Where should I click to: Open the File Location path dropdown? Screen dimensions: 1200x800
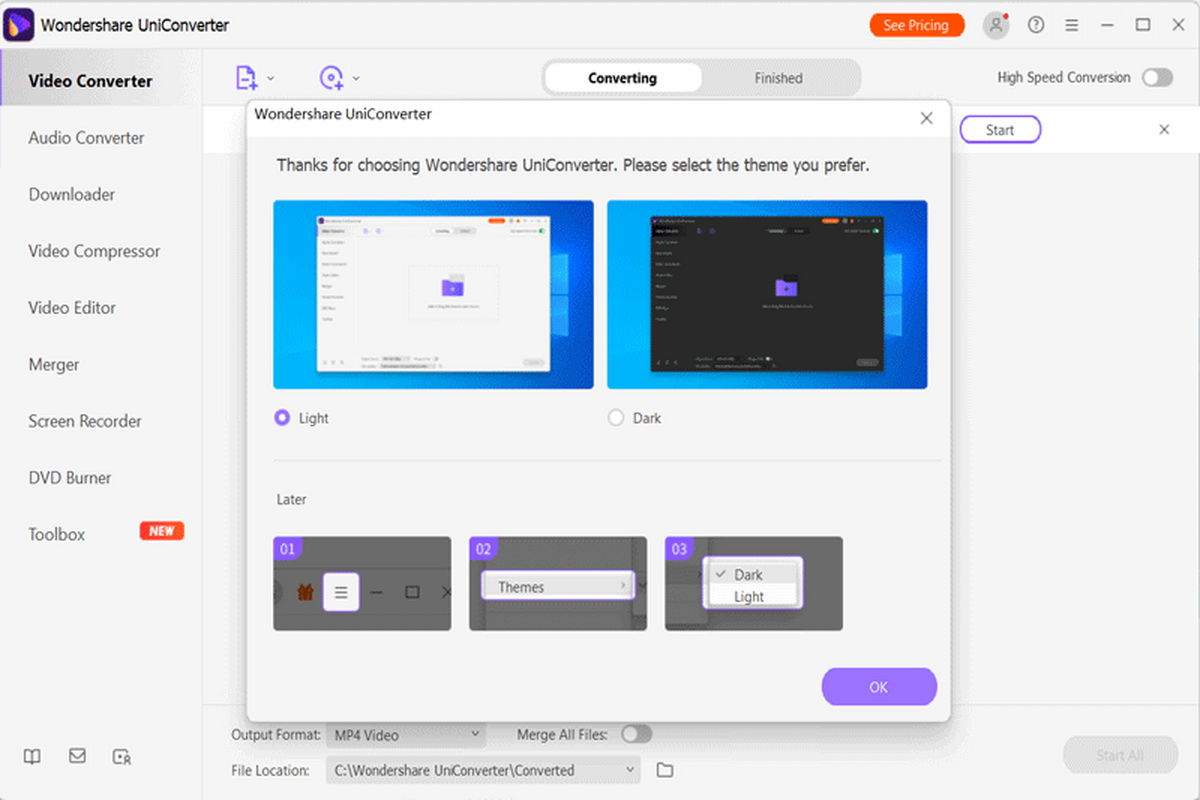point(482,770)
